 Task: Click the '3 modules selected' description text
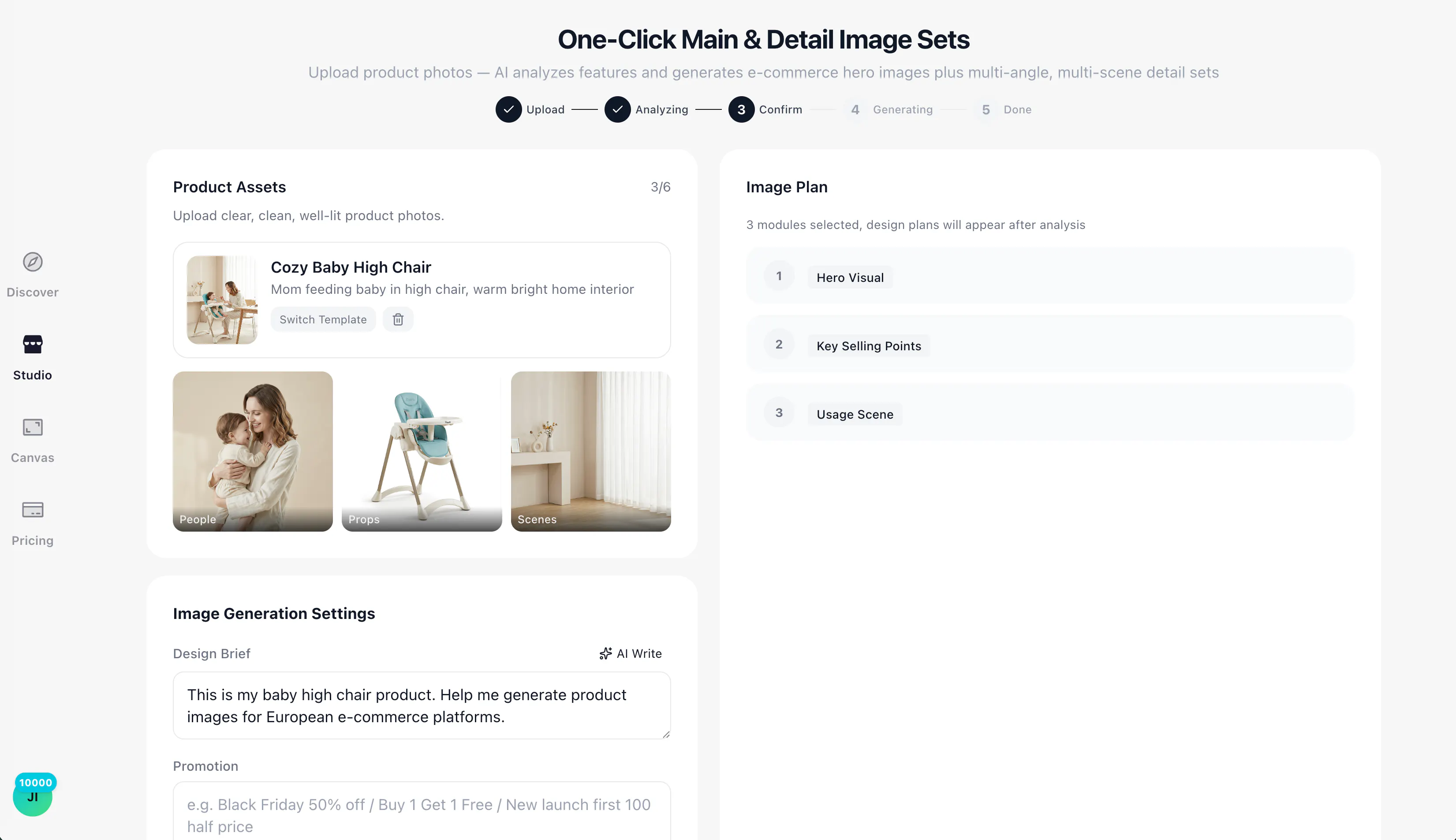pos(916,225)
